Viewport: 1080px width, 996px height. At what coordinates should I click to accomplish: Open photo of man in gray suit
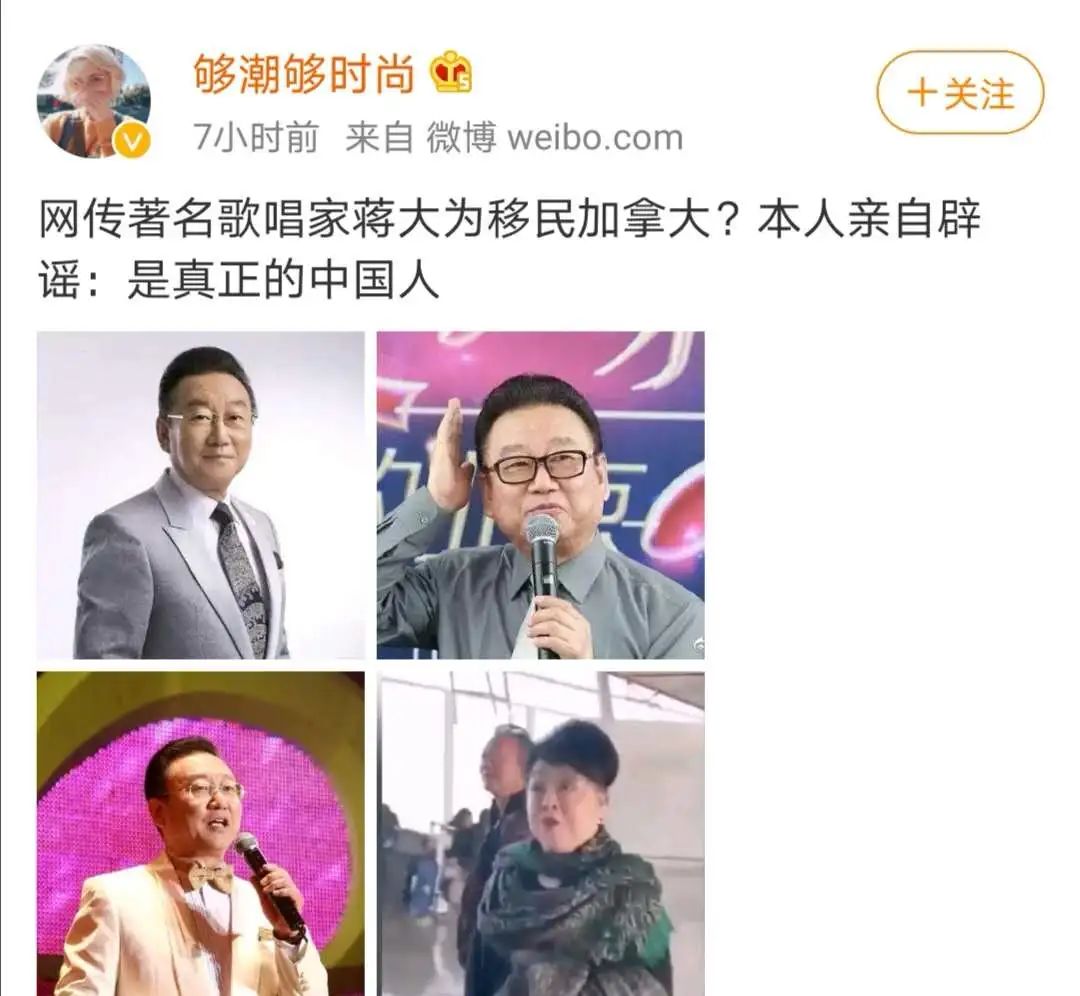[200, 495]
